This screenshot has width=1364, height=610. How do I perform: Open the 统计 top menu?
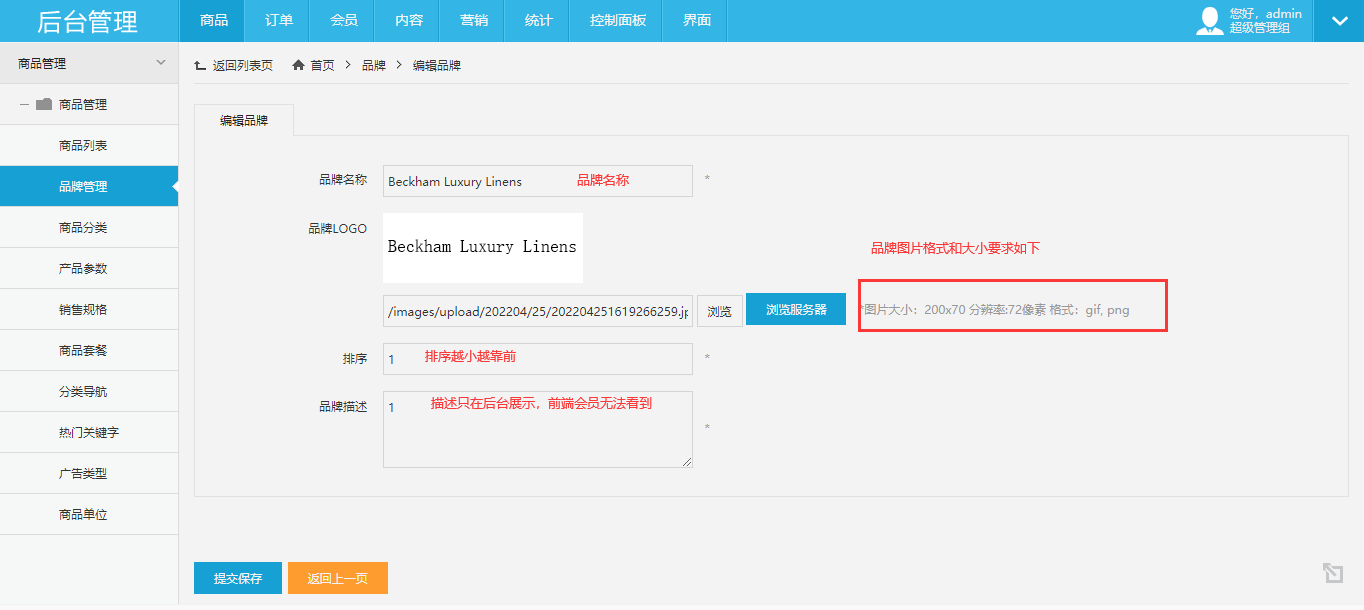pos(538,21)
